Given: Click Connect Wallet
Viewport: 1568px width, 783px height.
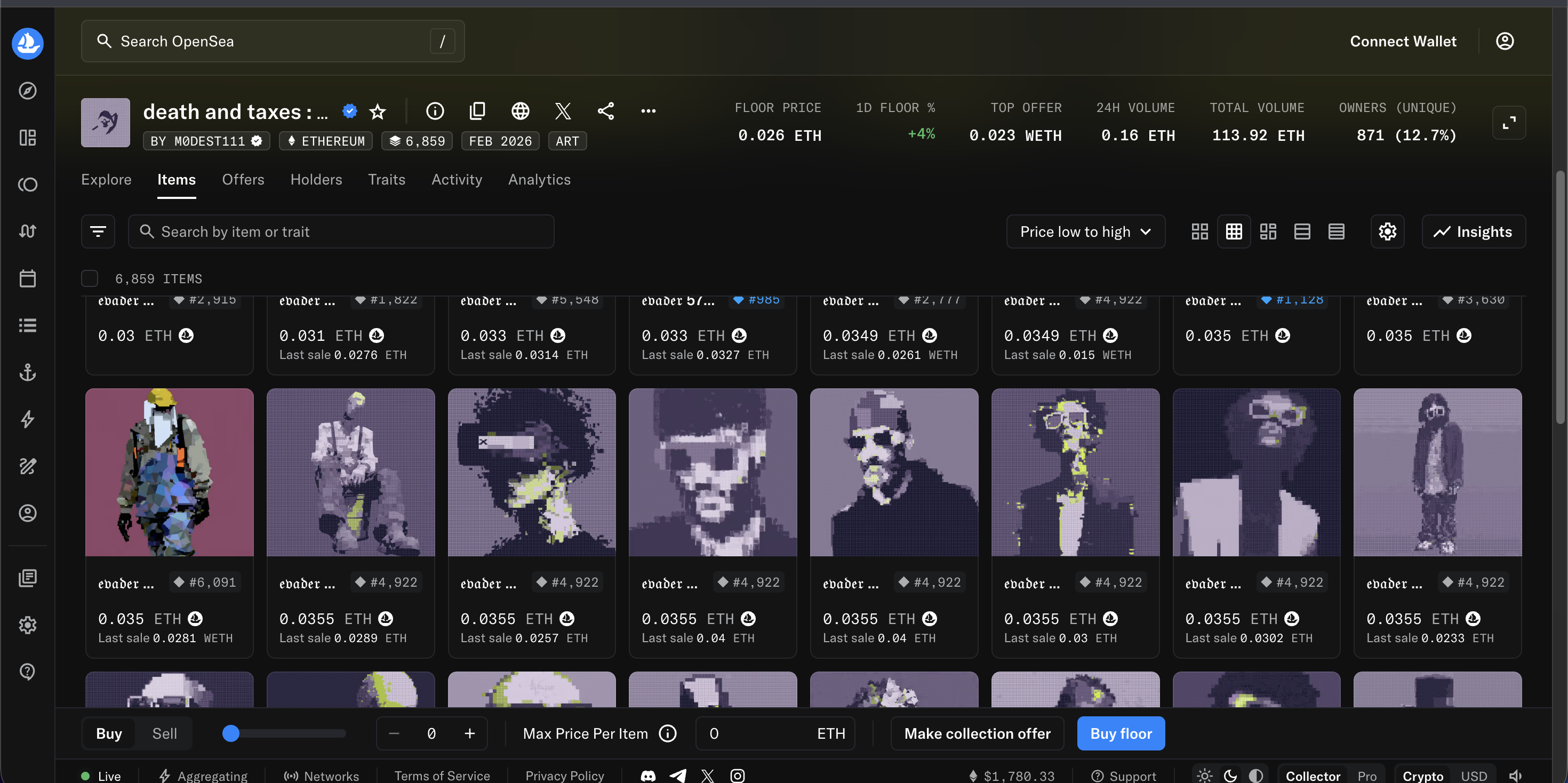Looking at the screenshot, I should (1403, 42).
